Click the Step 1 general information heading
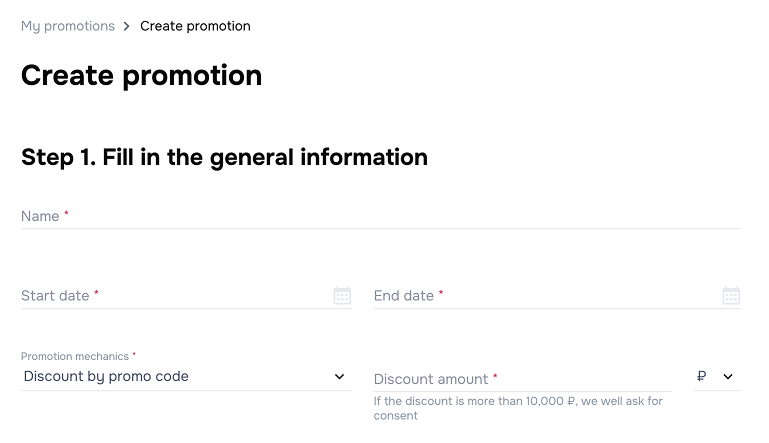The height and width of the screenshot is (443, 769). coord(224,157)
